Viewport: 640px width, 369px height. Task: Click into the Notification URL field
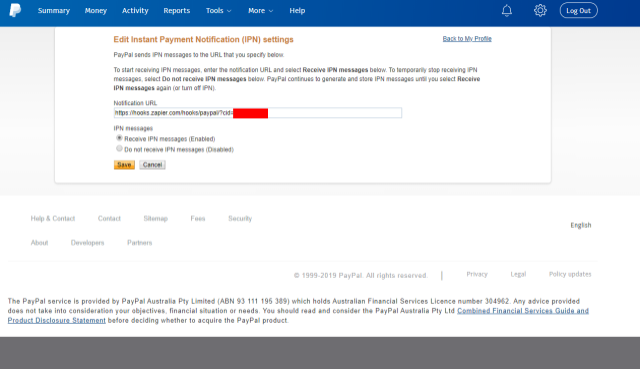pos(258,113)
